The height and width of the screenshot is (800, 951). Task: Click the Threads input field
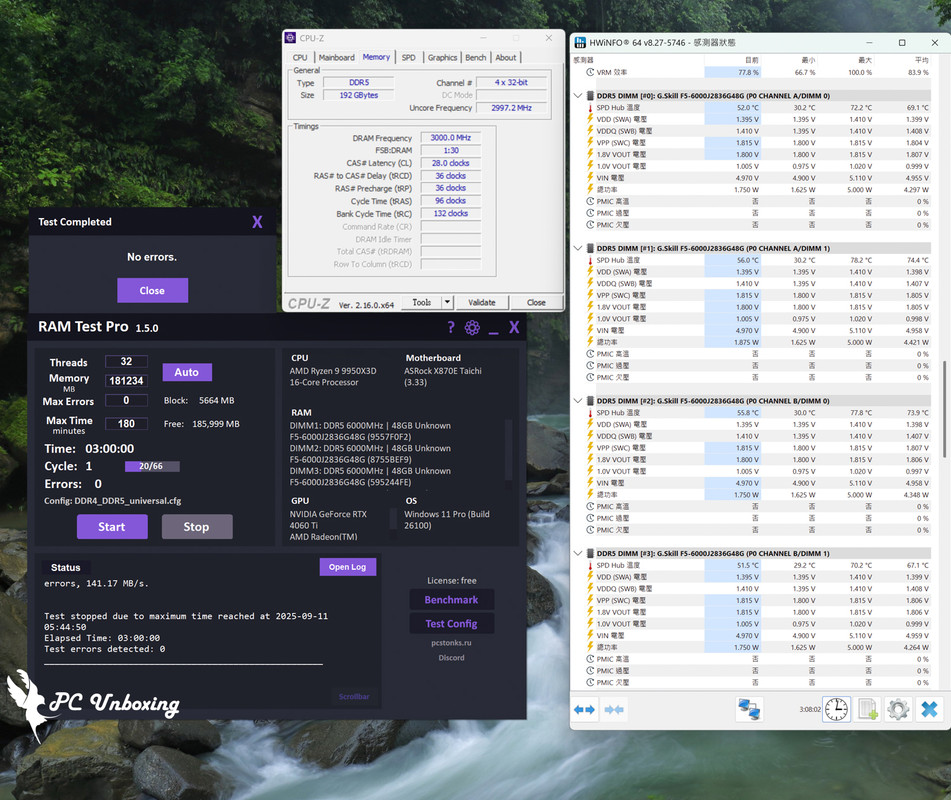point(126,361)
